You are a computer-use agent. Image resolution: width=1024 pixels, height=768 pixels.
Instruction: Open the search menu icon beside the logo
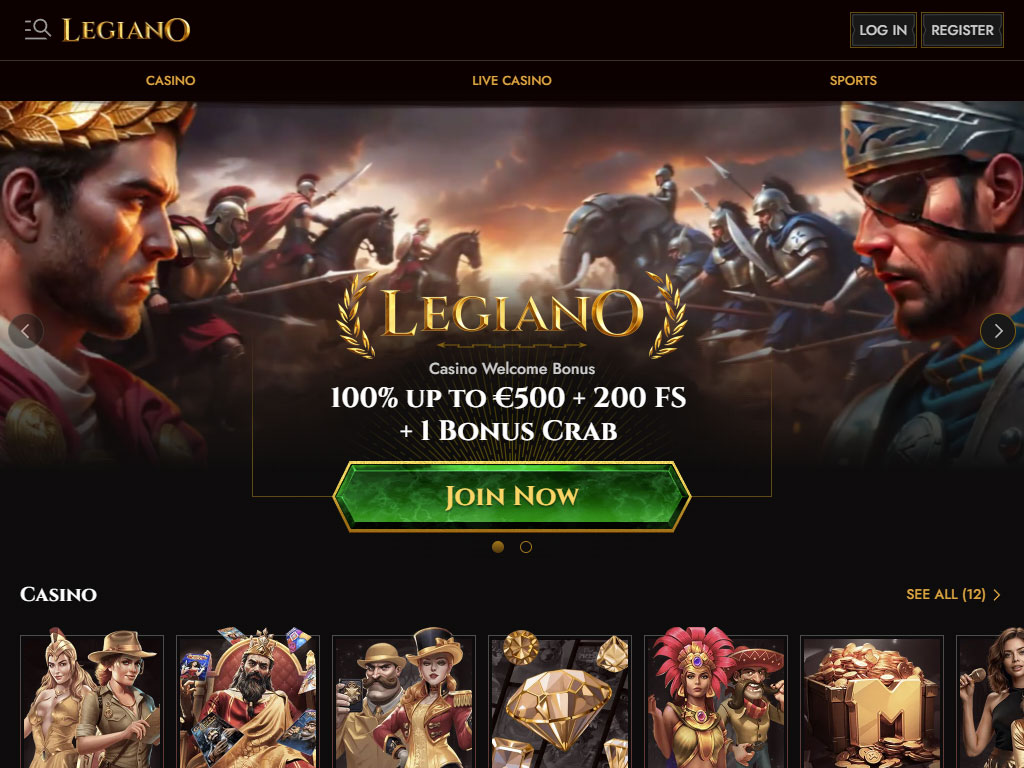37,29
